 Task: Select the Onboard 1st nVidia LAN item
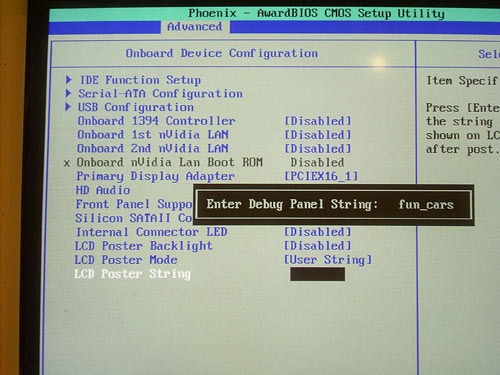point(153,135)
